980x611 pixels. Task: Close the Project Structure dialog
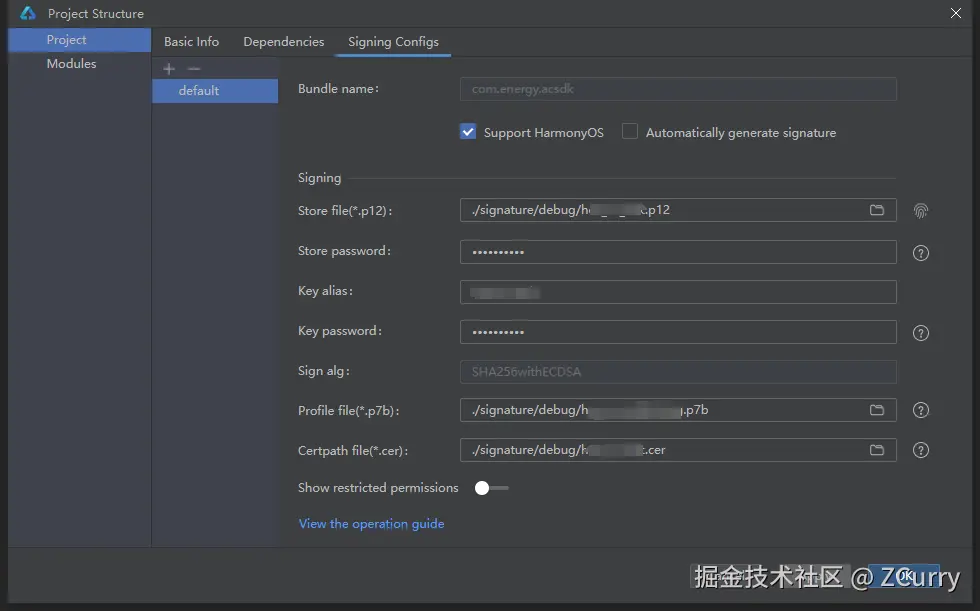pyautogui.click(x=956, y=13)
